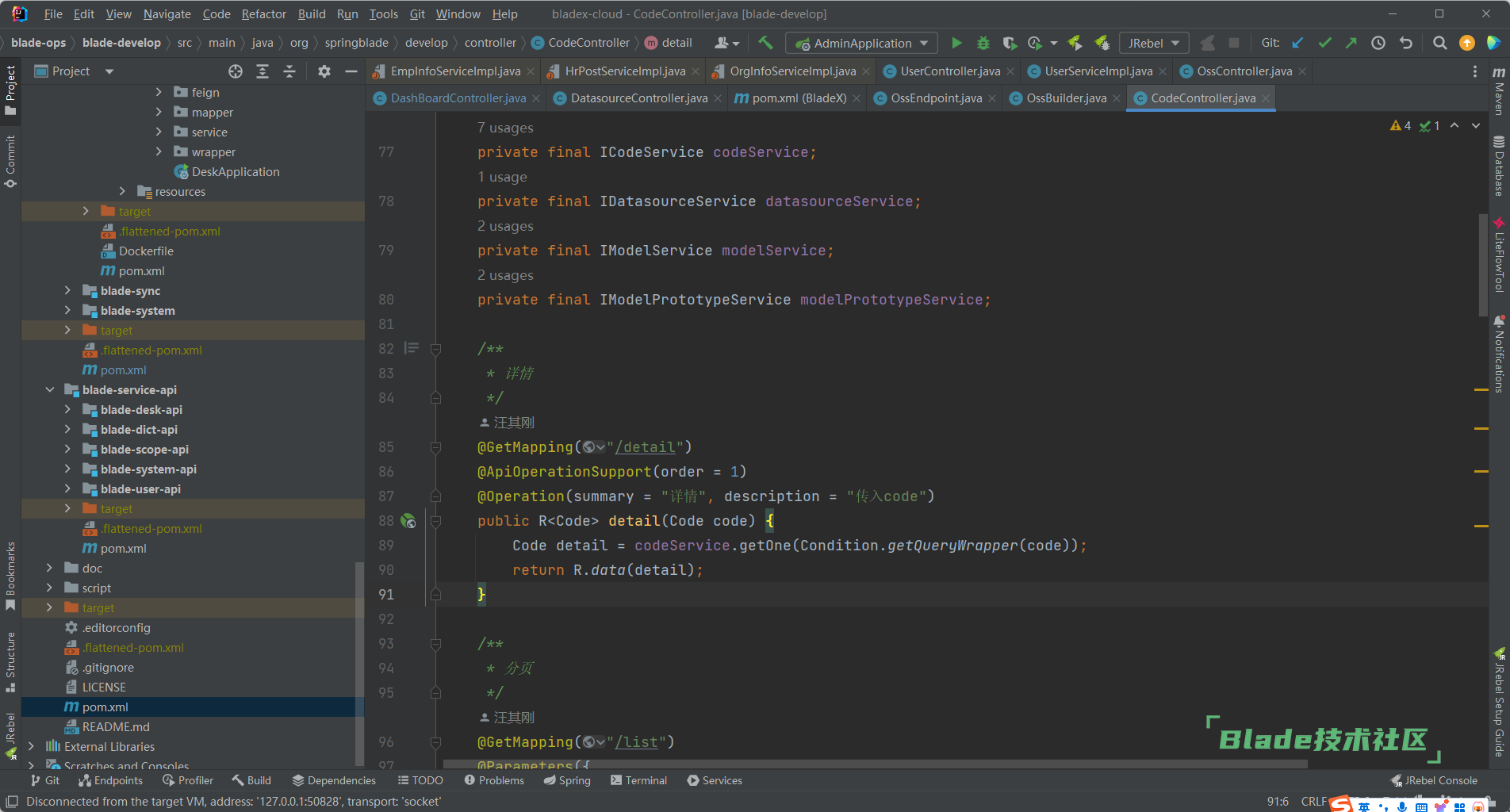Build project with the hammer icon
This screenshot has height=812, width=1510.
[x=765, y=43]
